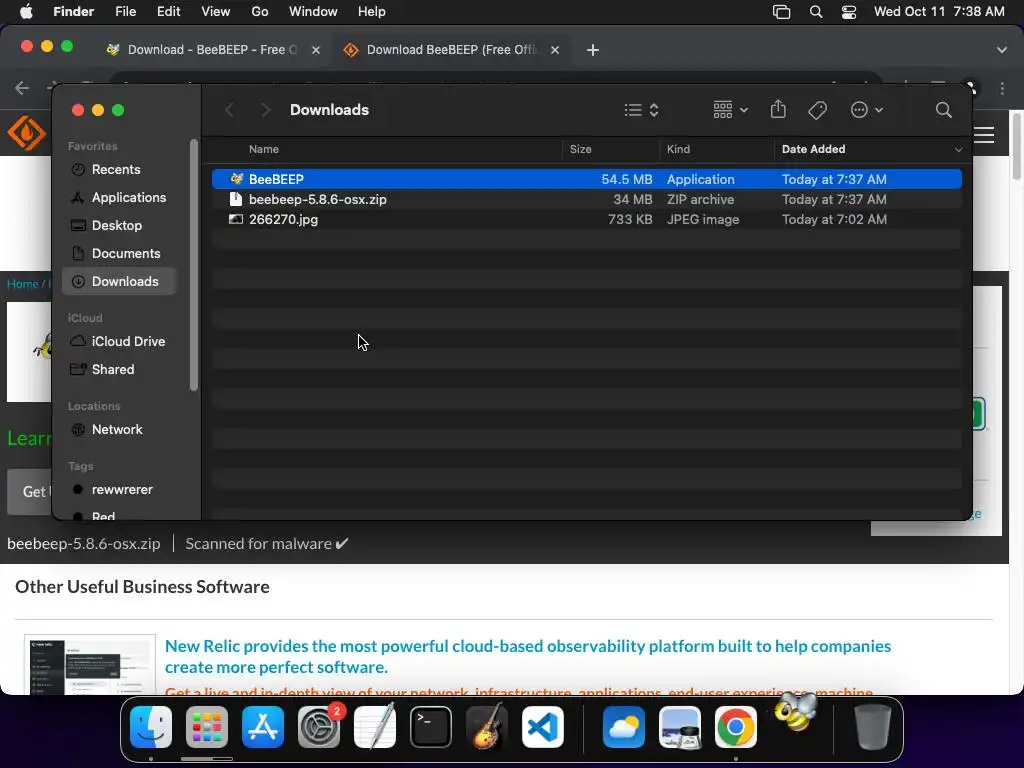Screen dimensions: 1024x768
Task: Open the Action ellipsis menu in Finder
Action: [867, 110]
